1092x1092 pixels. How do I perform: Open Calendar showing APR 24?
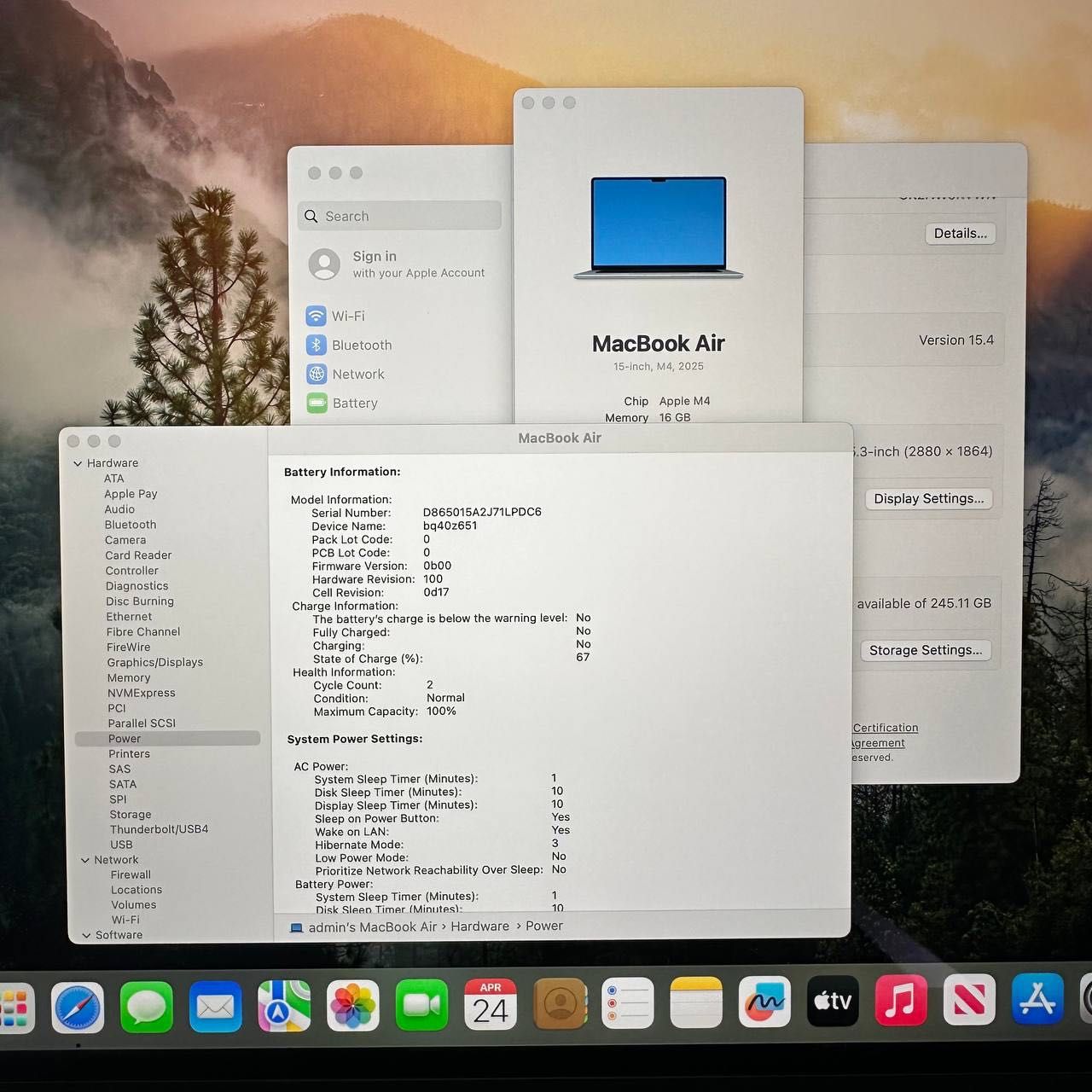pyautogui.click(x=491, y=1004)
